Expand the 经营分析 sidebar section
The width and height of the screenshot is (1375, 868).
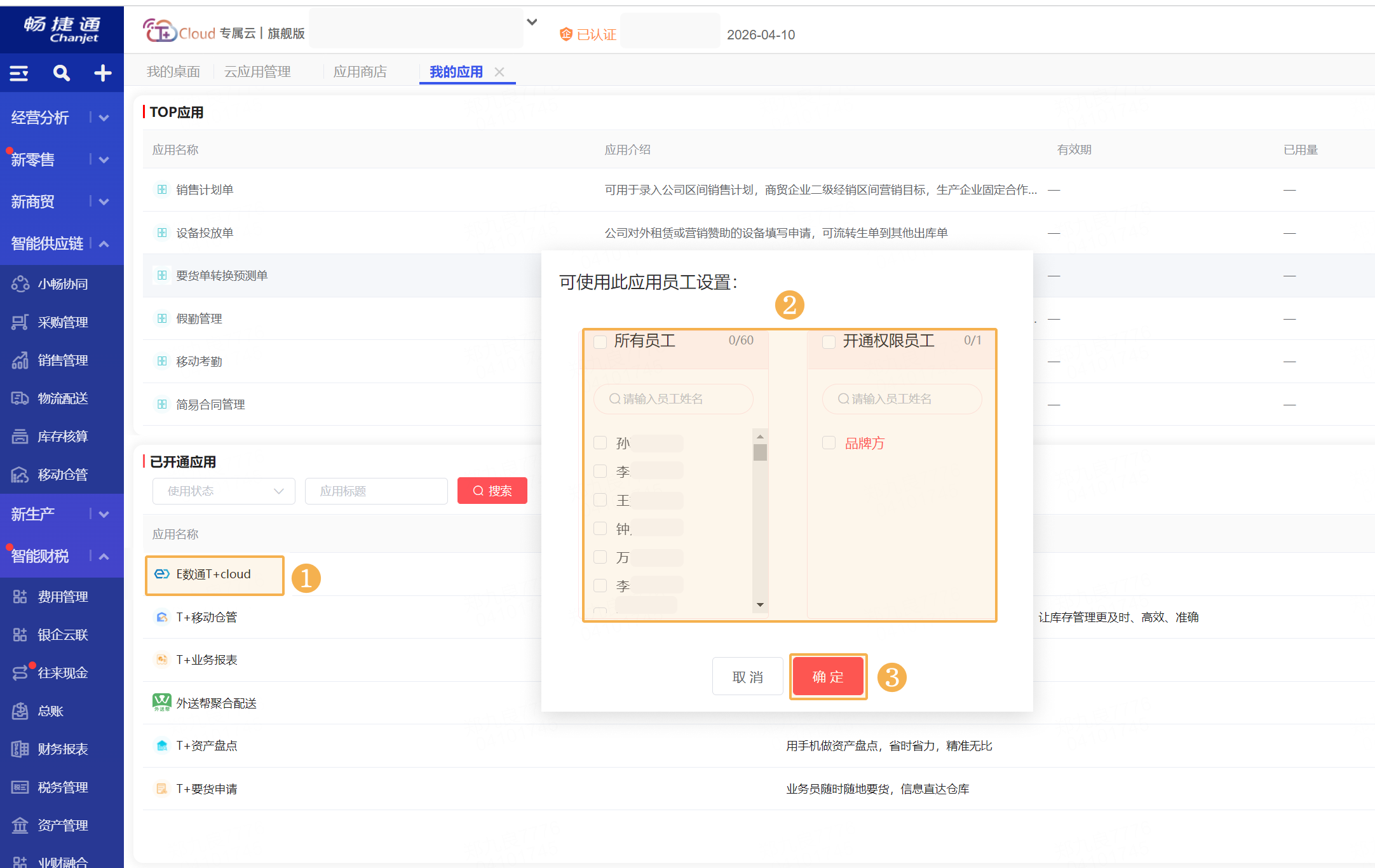[104, 118]
